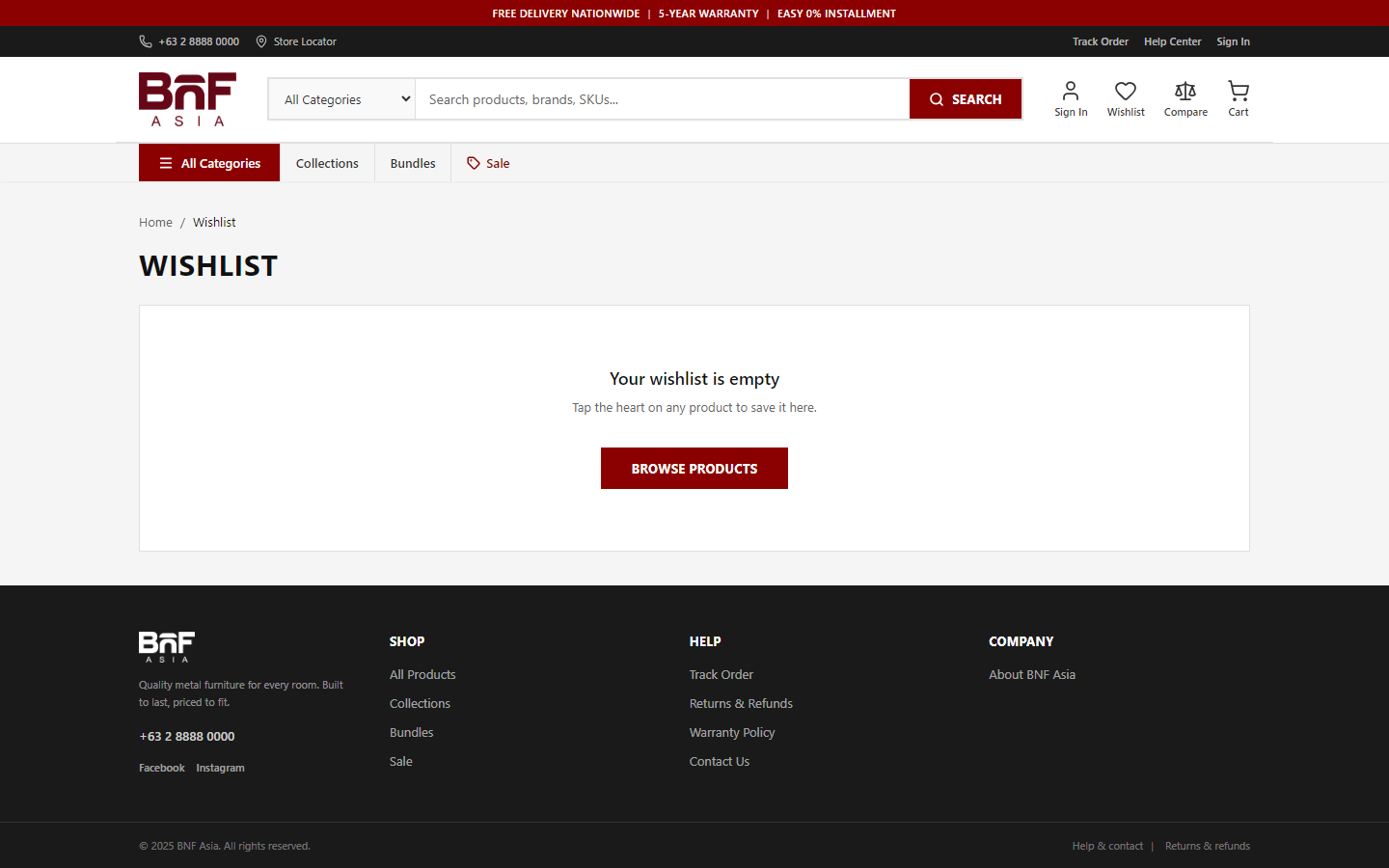The width and height of the screenshot is (1389, 868).
Task: Go to the Collections nav tab
Action: tap(327, 163)
